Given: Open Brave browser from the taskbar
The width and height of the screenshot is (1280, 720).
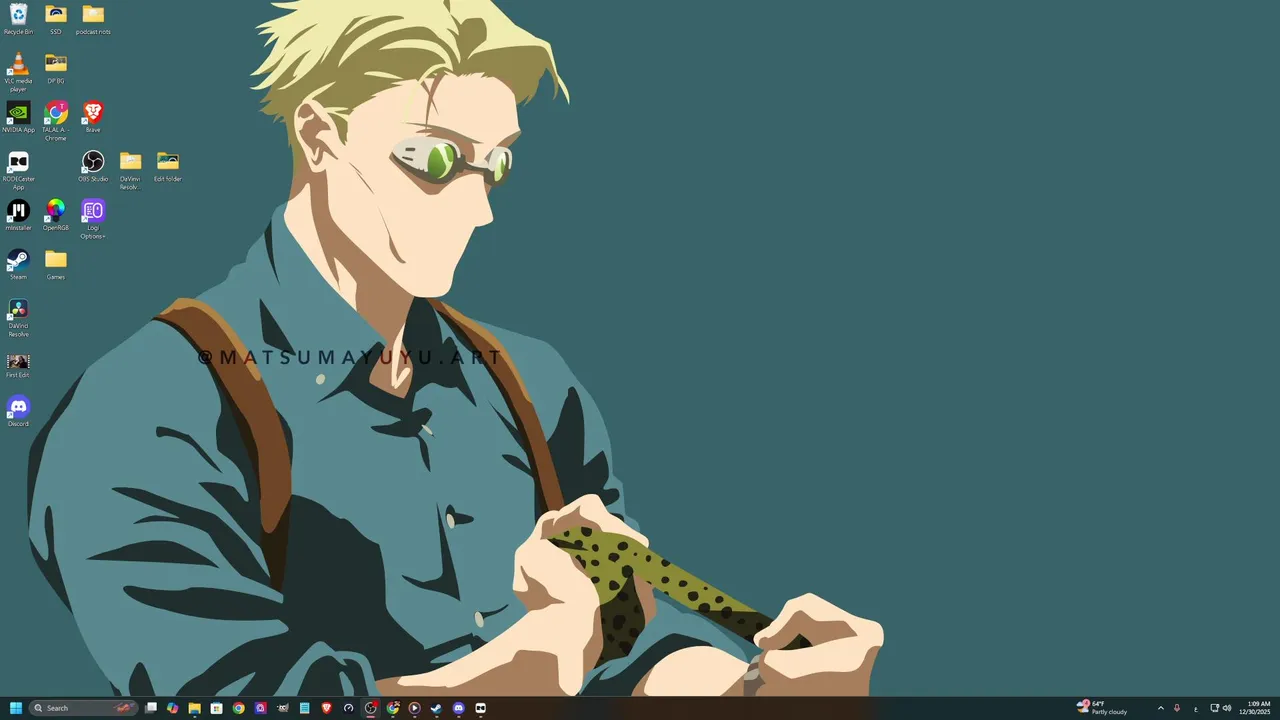Looking at the screenshot, I should click(326, 708).
